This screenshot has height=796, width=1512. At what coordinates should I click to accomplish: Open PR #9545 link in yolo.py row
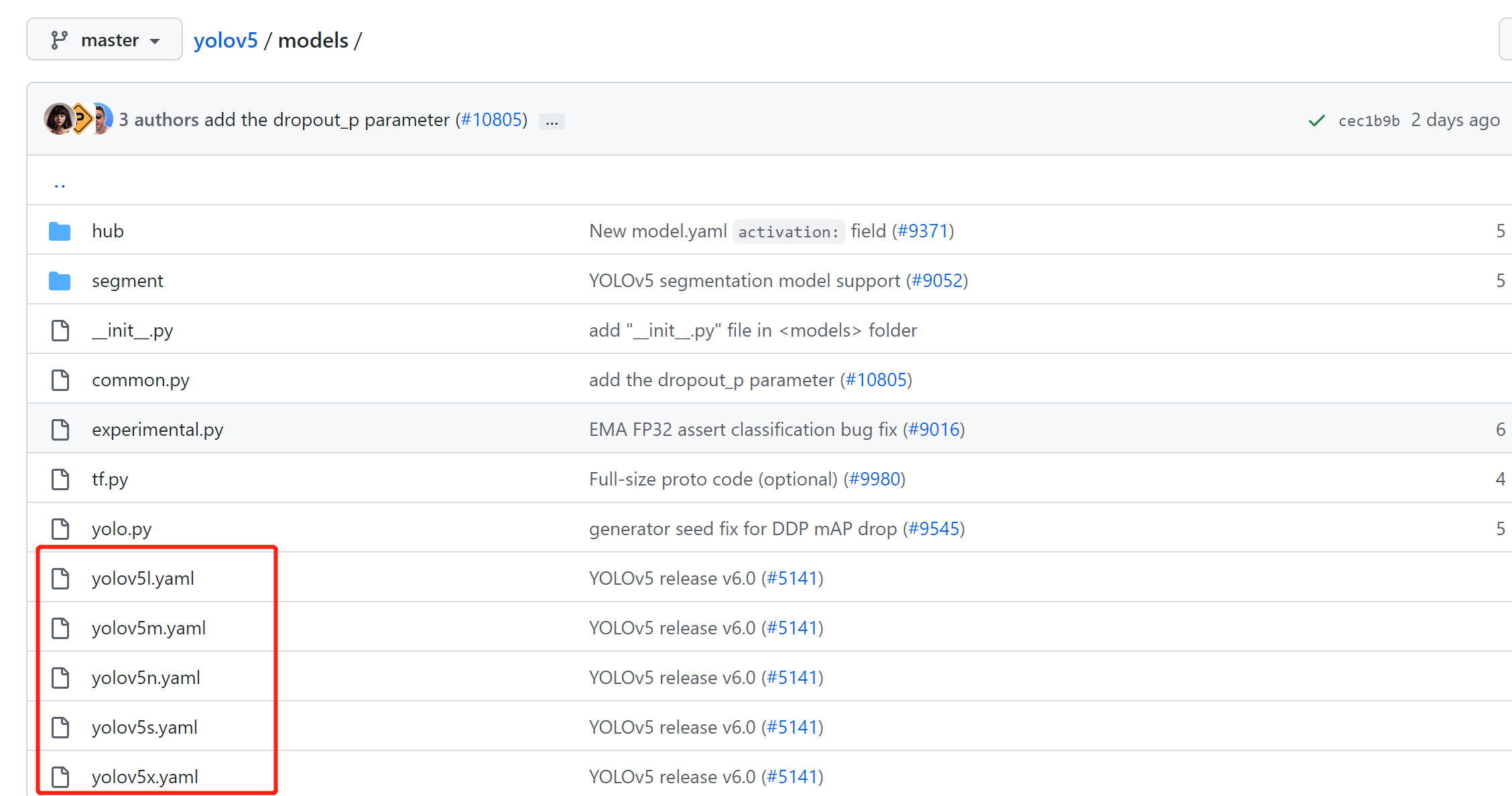pos(934,528)
